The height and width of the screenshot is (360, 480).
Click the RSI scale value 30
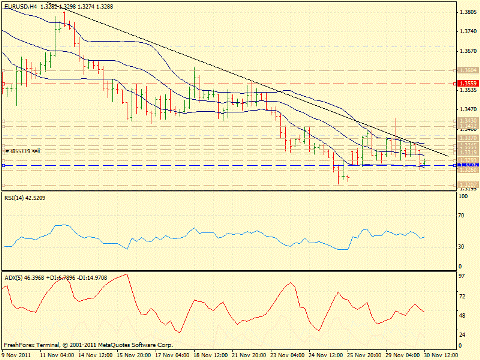tap(462, 247)
